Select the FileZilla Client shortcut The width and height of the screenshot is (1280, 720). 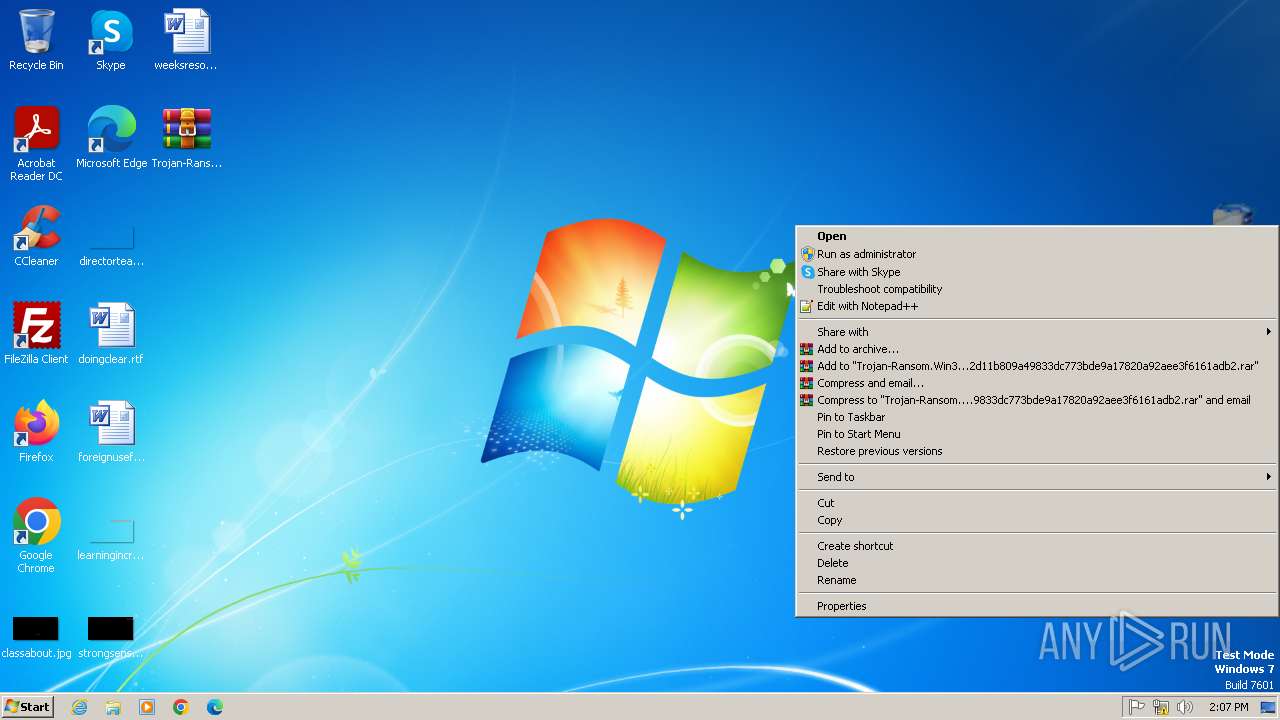click(x=36, y=334)
